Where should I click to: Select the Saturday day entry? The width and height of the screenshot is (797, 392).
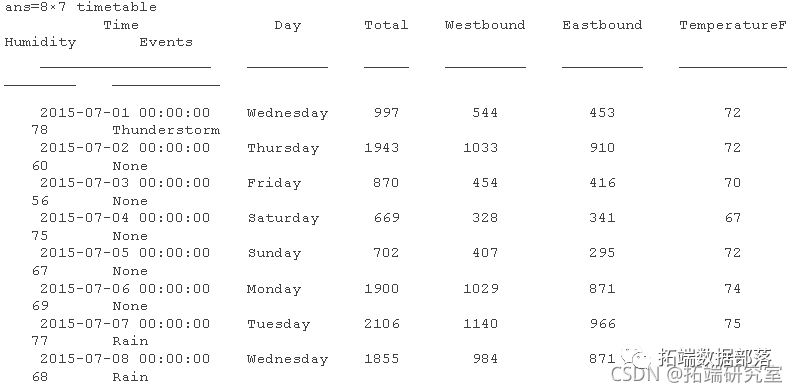click(x=283, y=219)
